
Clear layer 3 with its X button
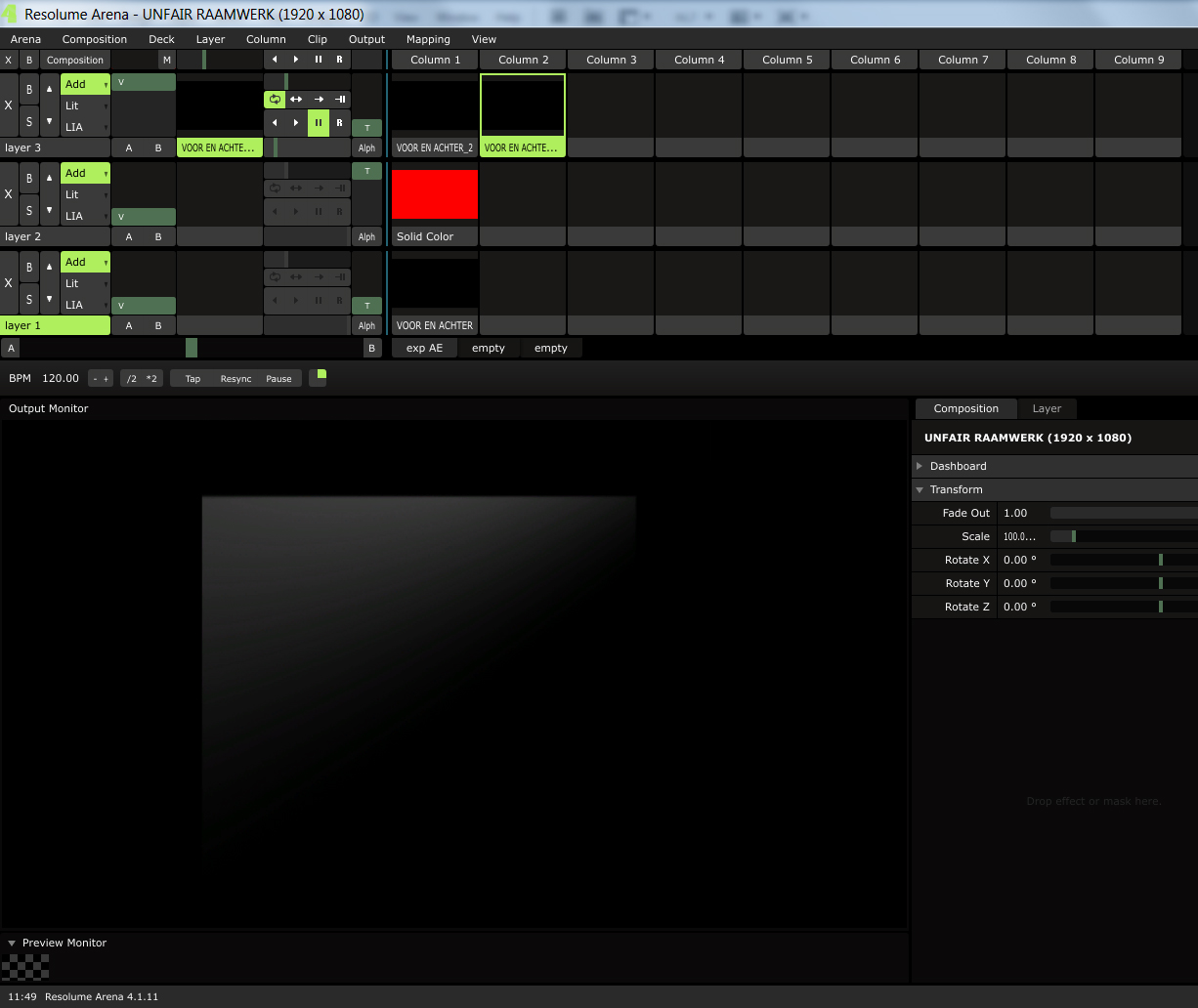tap(9, 105)
